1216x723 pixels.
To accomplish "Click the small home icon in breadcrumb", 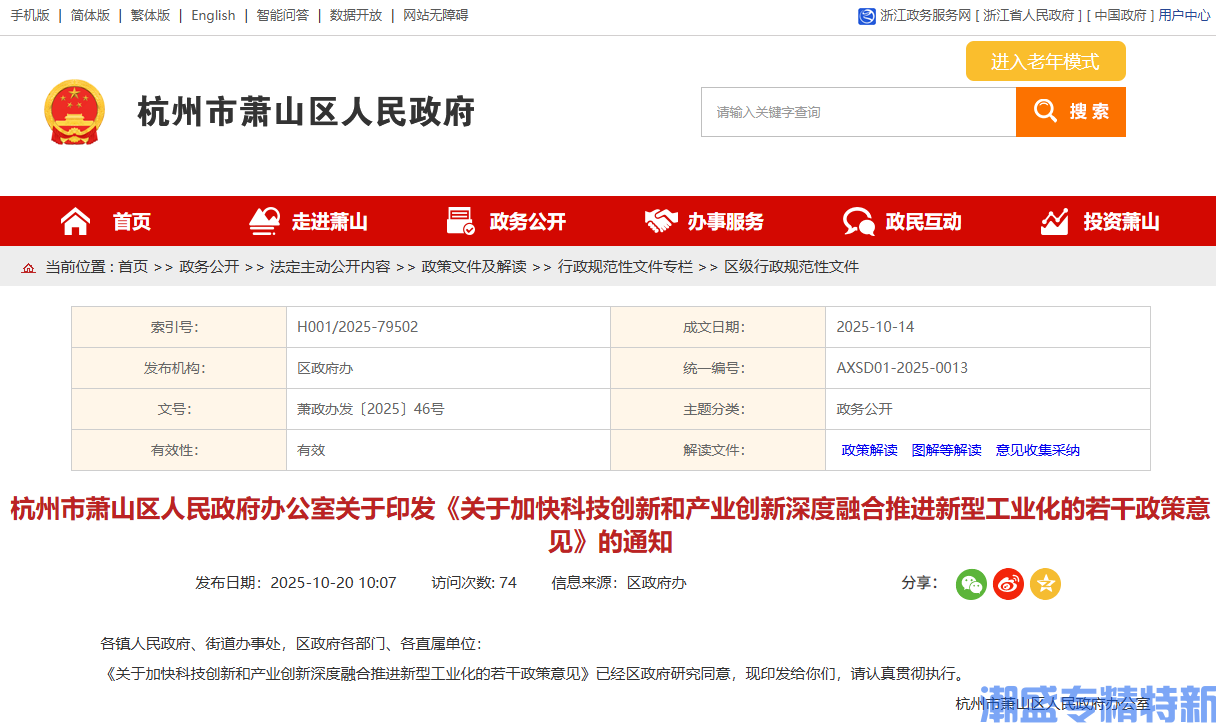I will pos(28,267).
